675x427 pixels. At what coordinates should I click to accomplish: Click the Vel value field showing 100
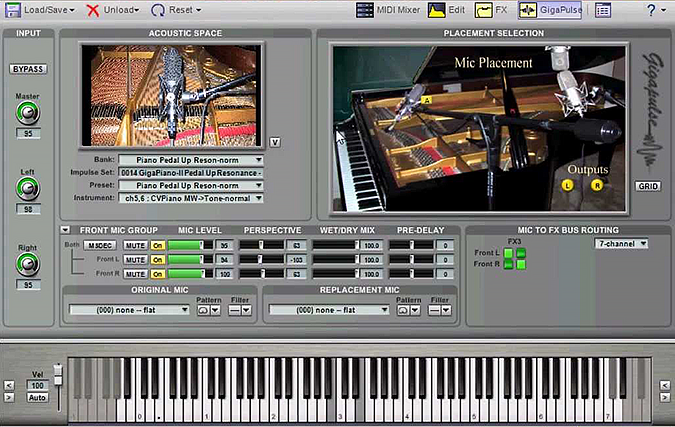[x=37, y=386]
